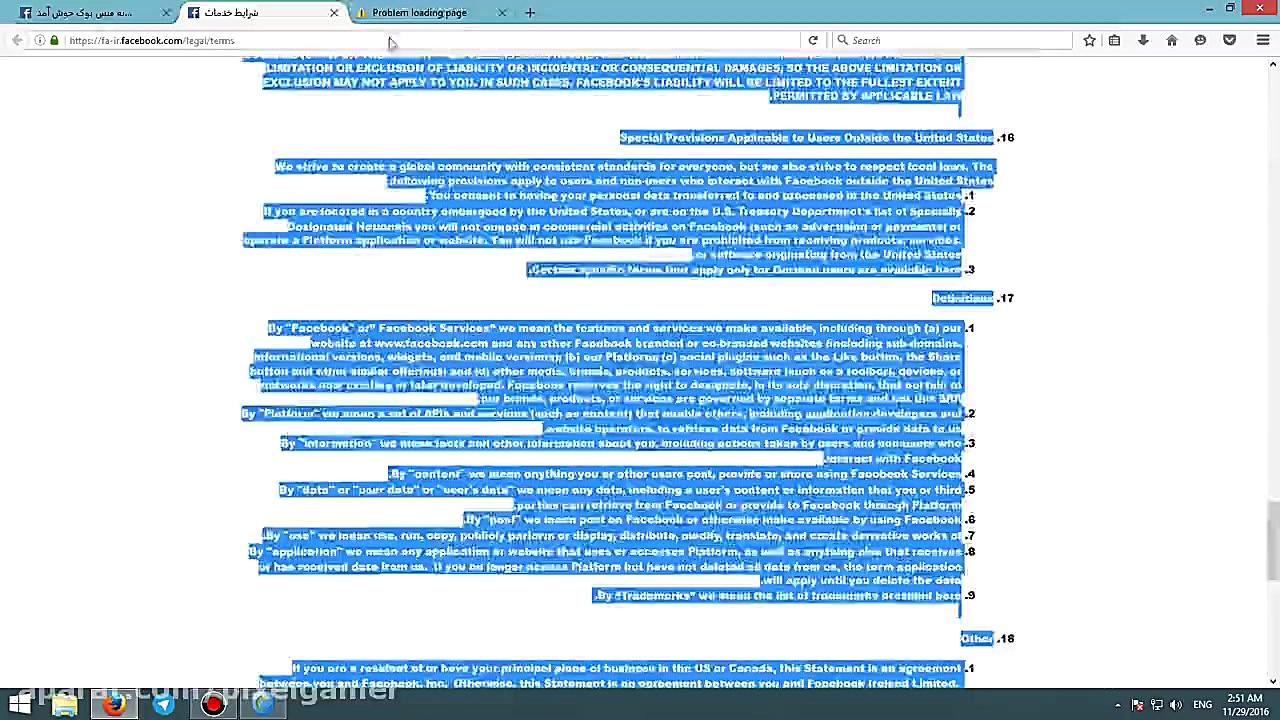This screenshot has height=720, width=1280.
Task: Bookmark this page with the star icon
Action: pyautogui.click(x=1089, y=40)
